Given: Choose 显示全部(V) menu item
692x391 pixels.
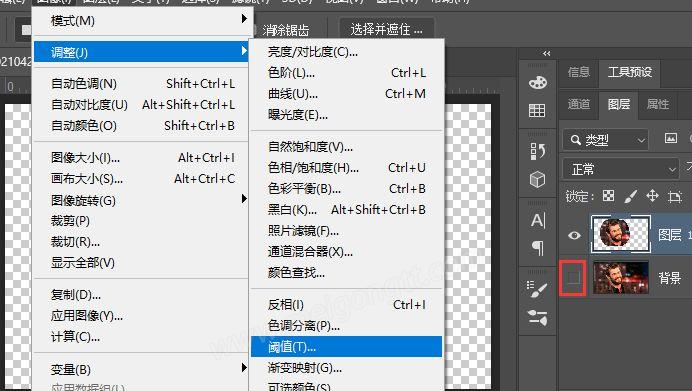Looking at the screenshot, I should (141, 263).
